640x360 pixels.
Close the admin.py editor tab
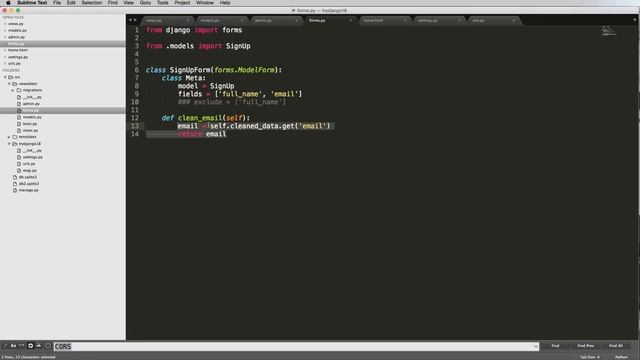(296, 20)
